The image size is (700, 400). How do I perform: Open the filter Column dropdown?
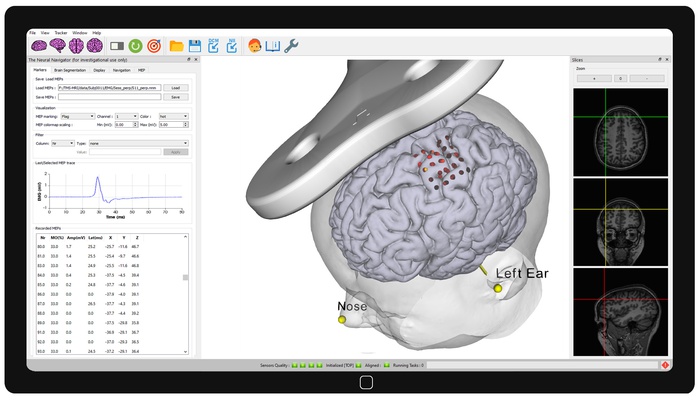(x=62, y=143)
